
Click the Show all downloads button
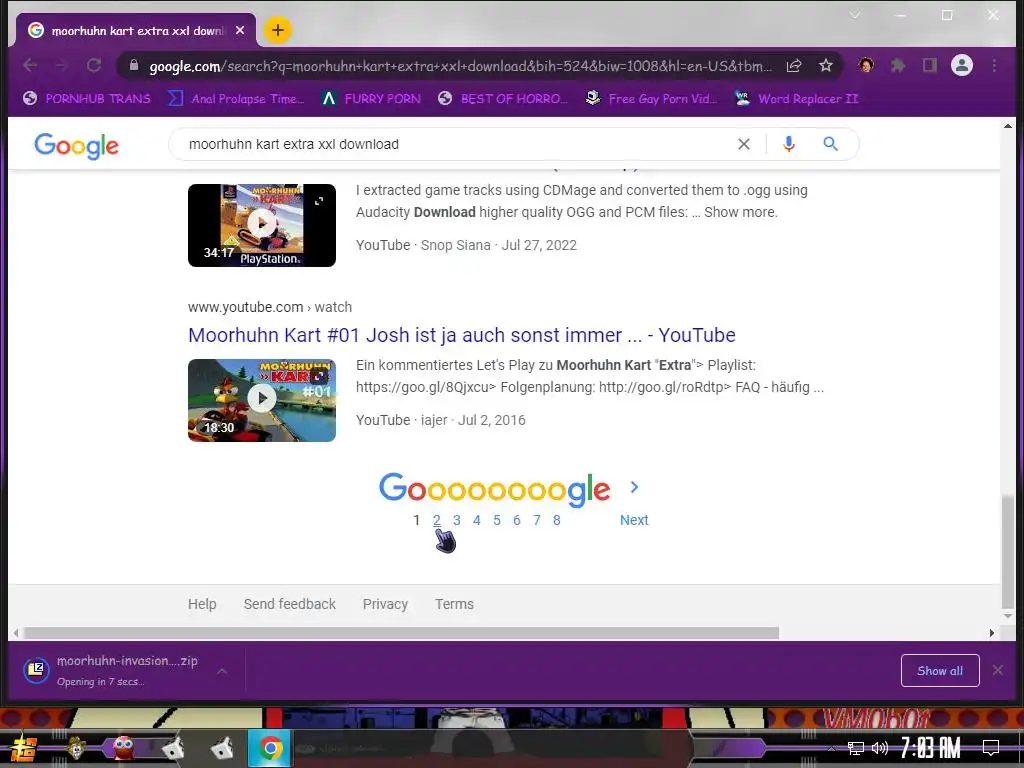pyautogui.click(x=940, y=671)
